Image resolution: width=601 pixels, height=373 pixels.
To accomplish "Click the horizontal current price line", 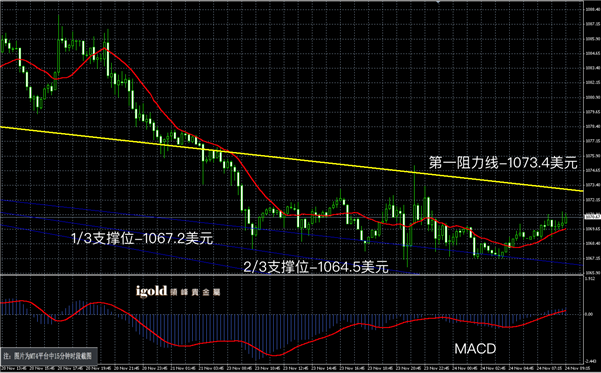I will pyautogui.click(x=292, y=217).
